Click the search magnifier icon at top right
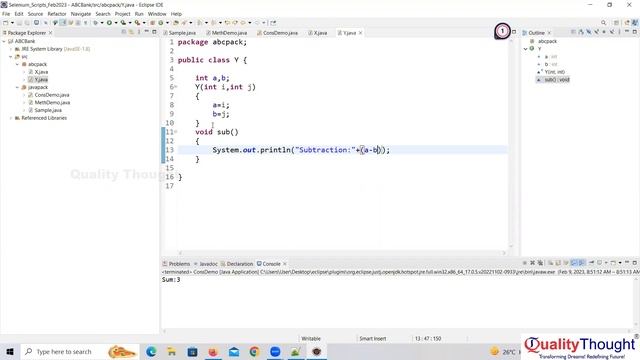Viewport: 640px width, 360px height. [x=603, y=23]
